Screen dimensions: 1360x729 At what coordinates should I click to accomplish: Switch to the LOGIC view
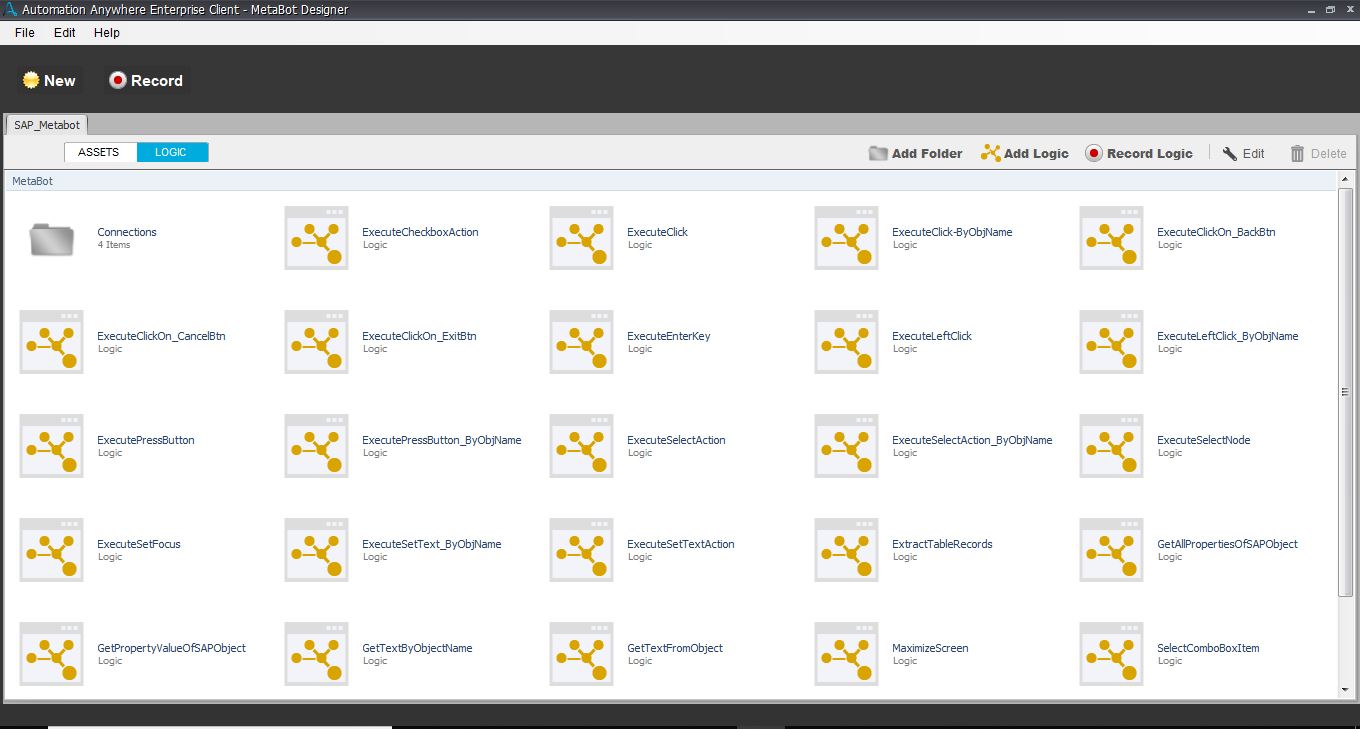[x=171, y=152]
